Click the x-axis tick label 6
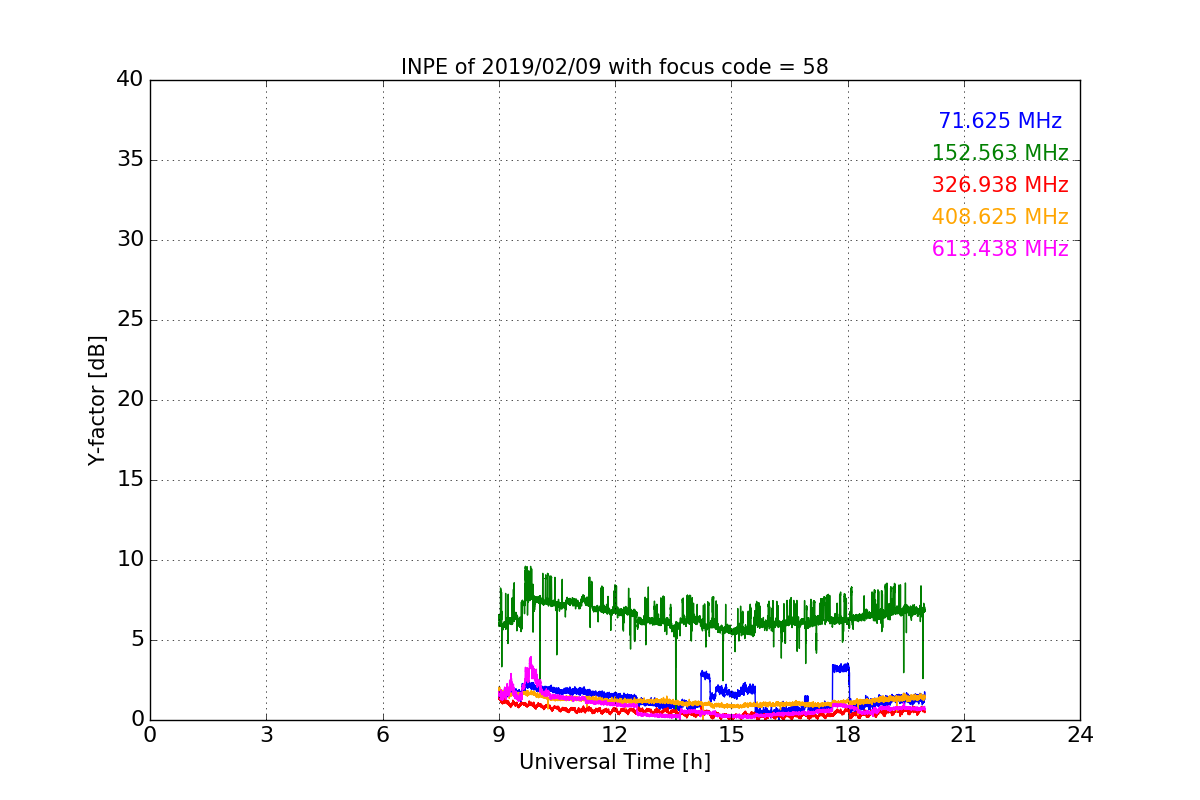 pos(383,734)
